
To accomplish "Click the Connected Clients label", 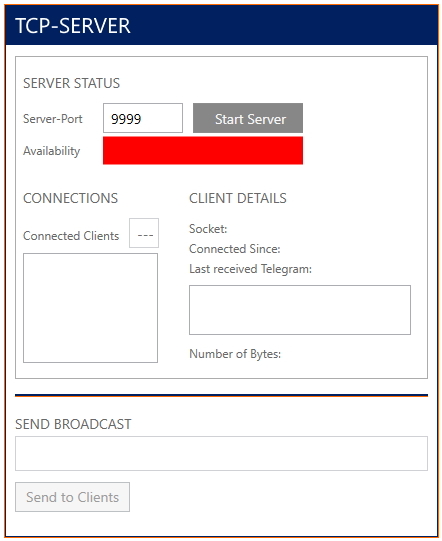I will 71,236.
